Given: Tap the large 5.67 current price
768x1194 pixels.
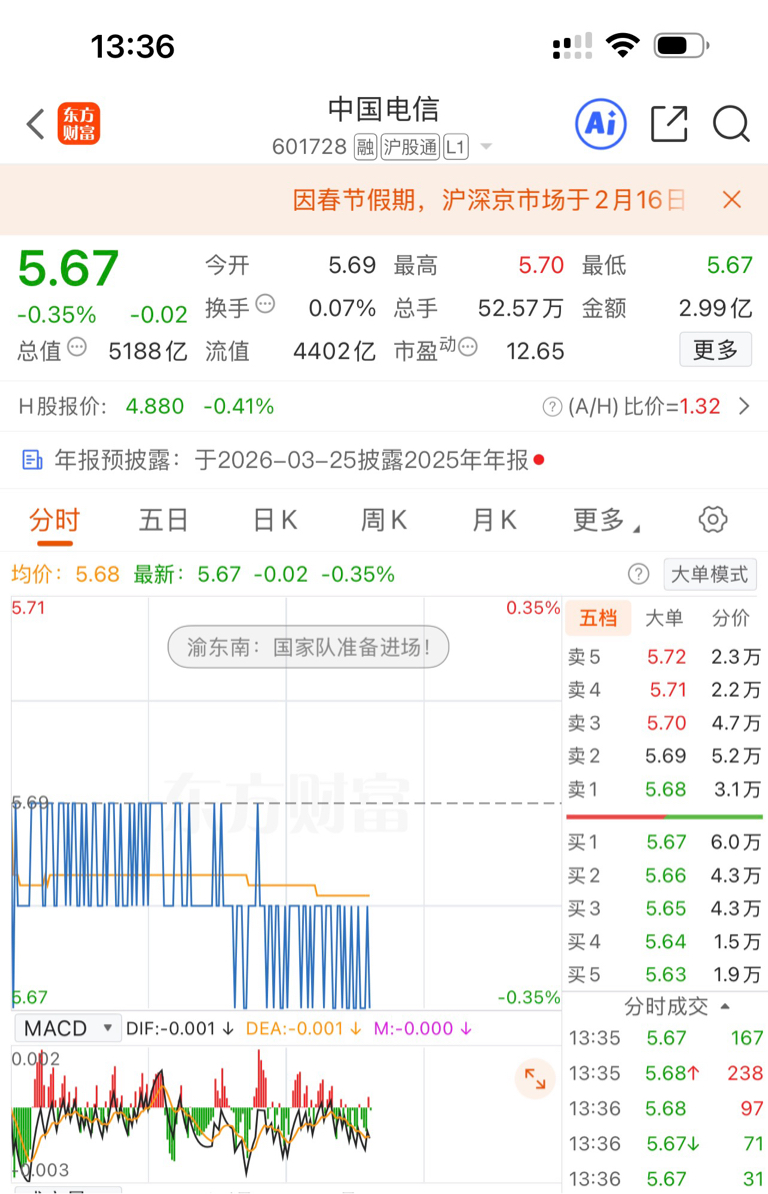Looking at the screenshot, I should (68, 268).
